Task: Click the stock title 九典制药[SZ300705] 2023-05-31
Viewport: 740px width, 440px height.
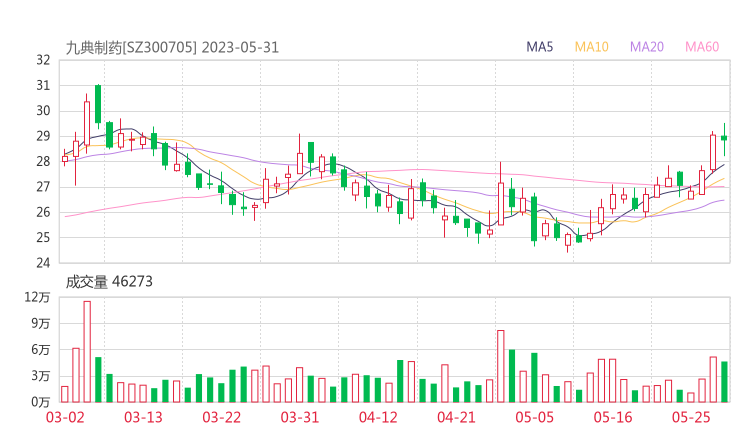Action: coord(172,47)
